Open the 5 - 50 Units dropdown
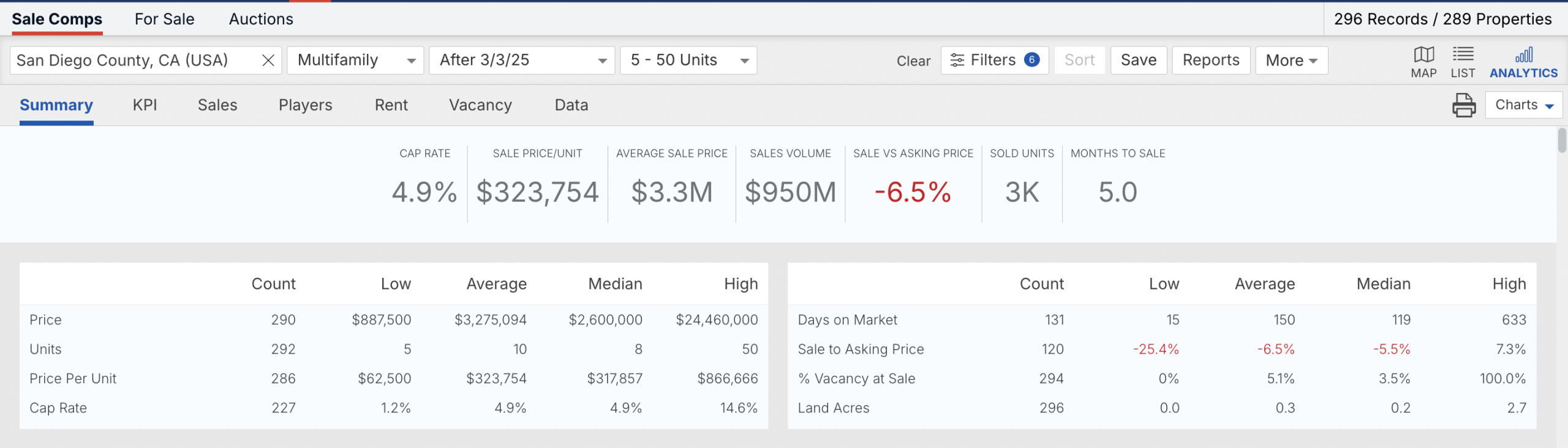The height and width of the screenshot is (448, 1568). (x=688, y=61)
